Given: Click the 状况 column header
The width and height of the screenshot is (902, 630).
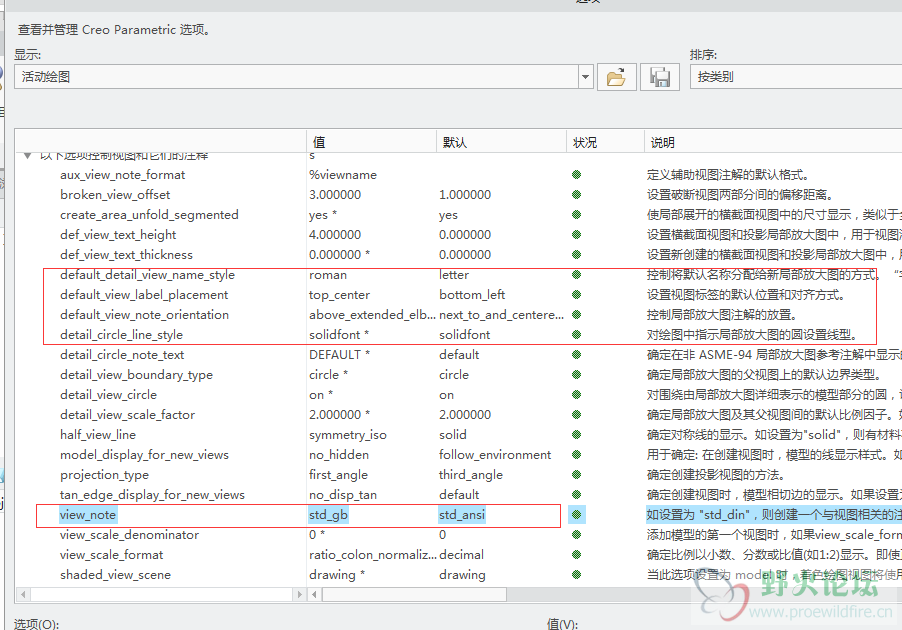Looking at the screenshot, I should pos(585,143).
